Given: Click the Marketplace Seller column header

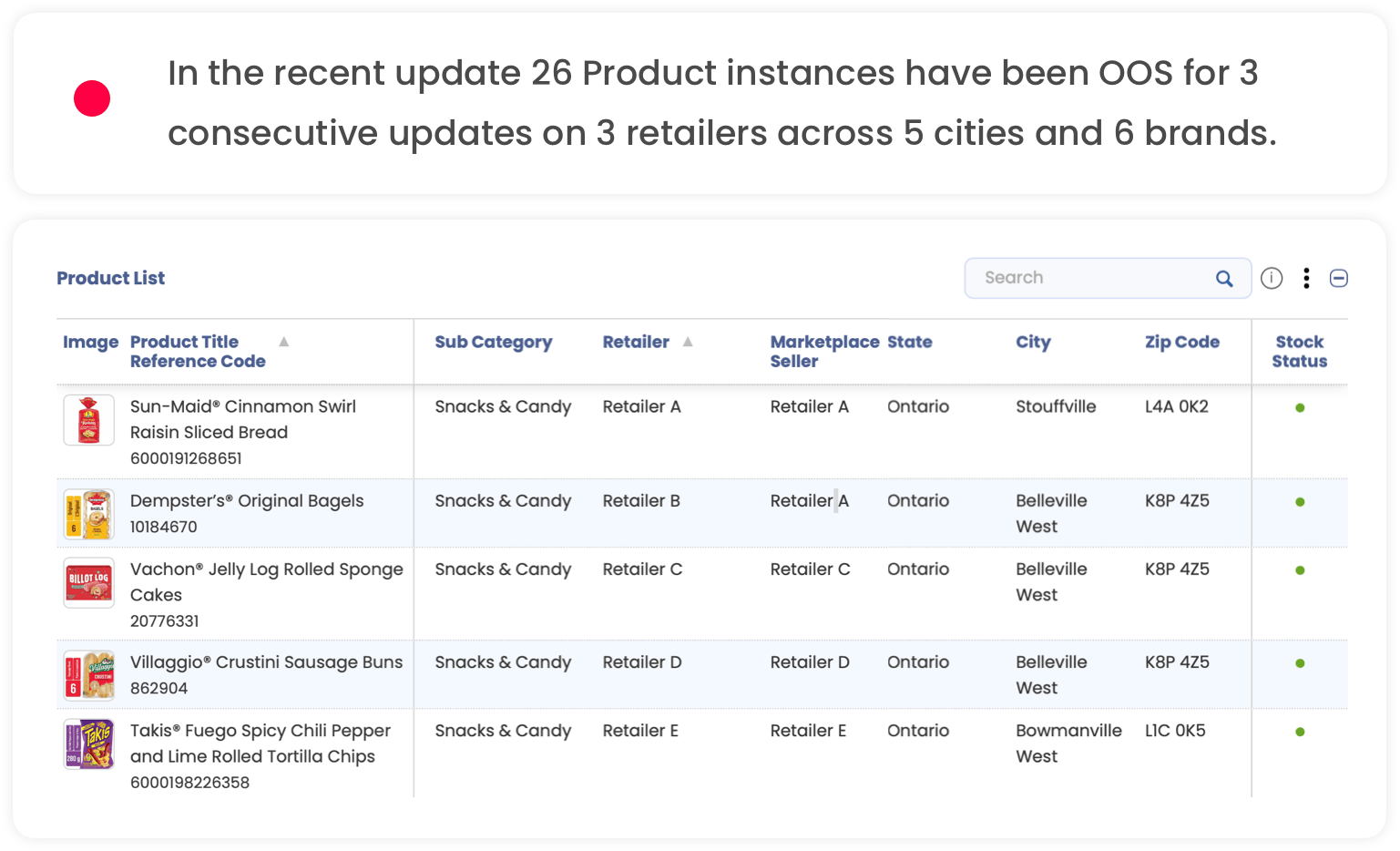Looking at the screenshot, I should tap(824, 352).
